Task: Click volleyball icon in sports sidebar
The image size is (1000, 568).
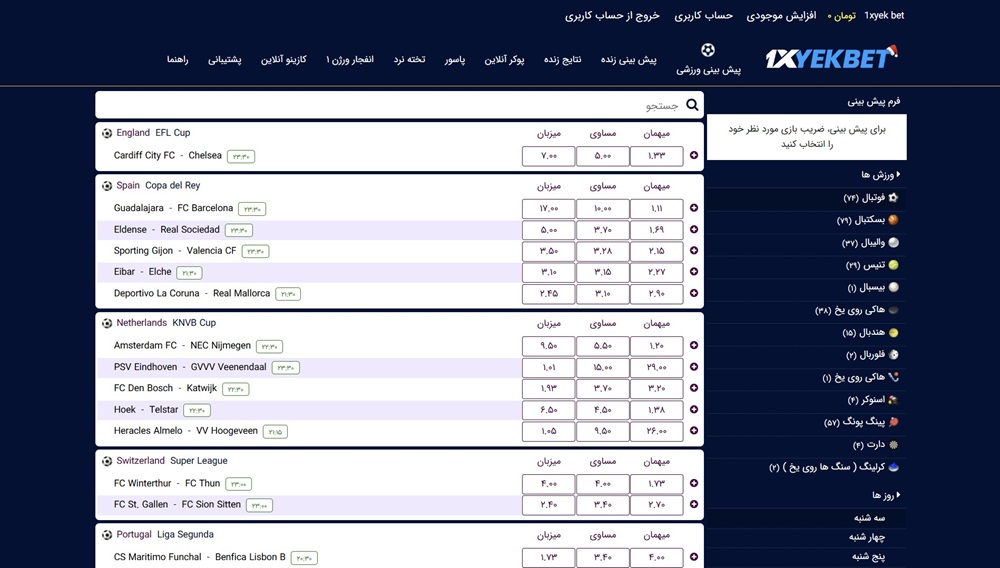Action: (893, 242)
